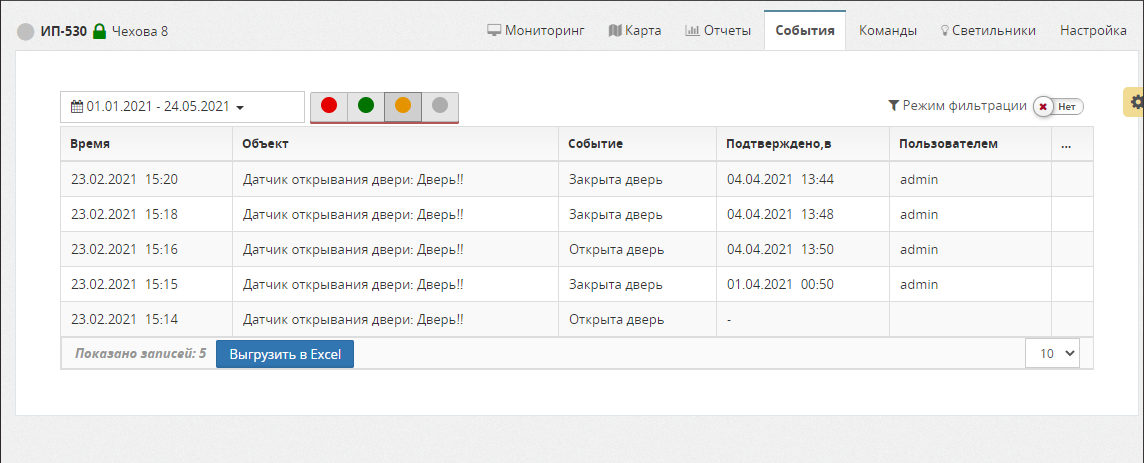
Task: Toggle the green event severity filter
Action: [x=366, y=106]
